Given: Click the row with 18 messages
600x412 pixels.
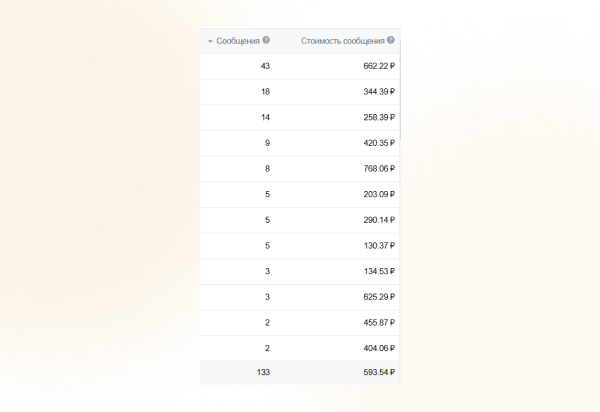Looking at the screenshot, I should click(264, 92).
